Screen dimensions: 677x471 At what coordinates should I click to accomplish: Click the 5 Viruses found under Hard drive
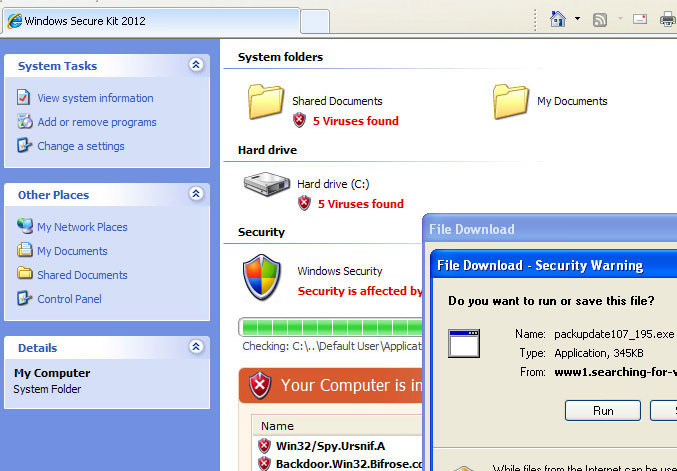pyautogui.click(x=361, y=204)
